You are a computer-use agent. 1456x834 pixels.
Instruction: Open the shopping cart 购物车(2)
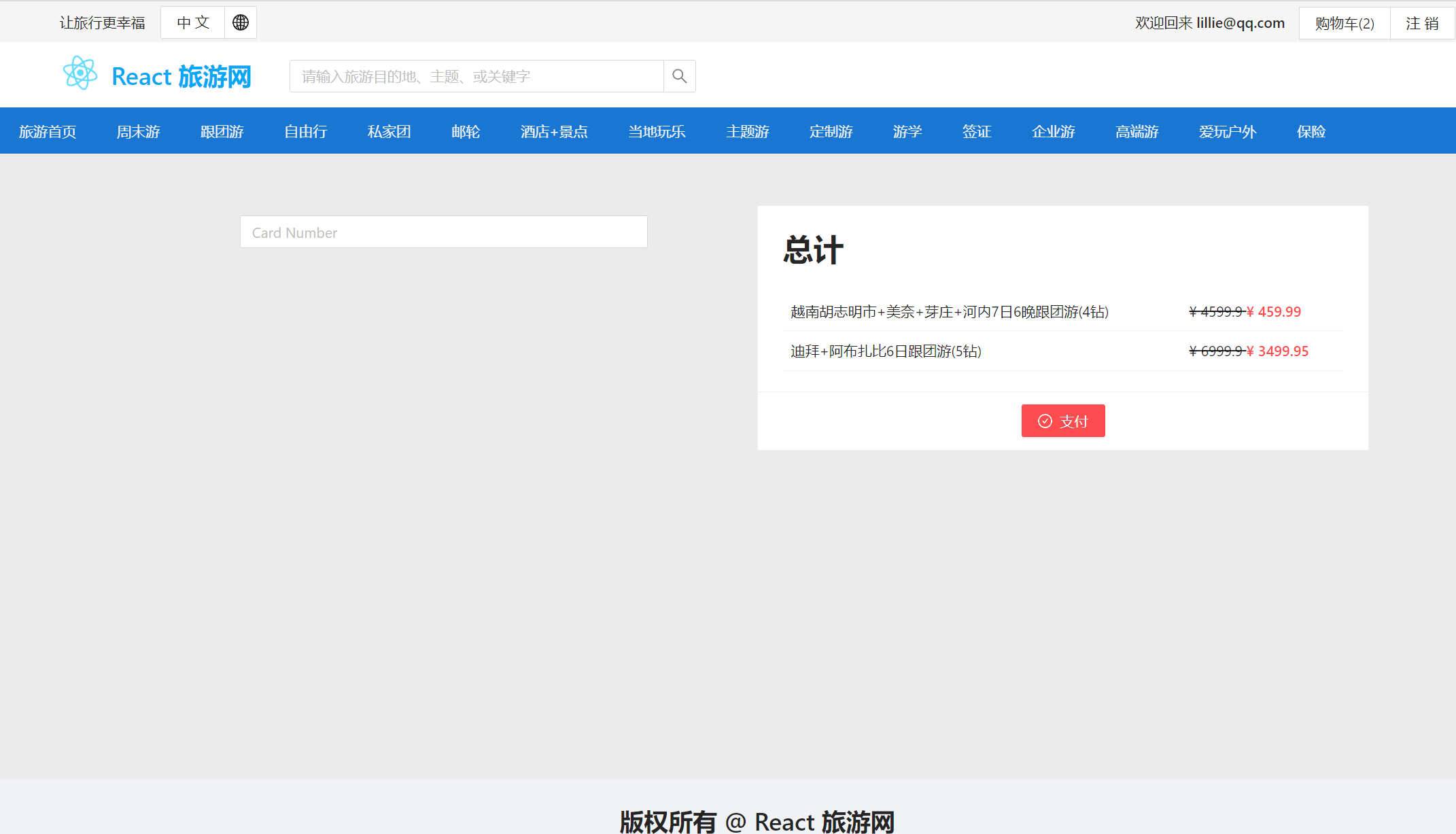[x=1344, y=23]
